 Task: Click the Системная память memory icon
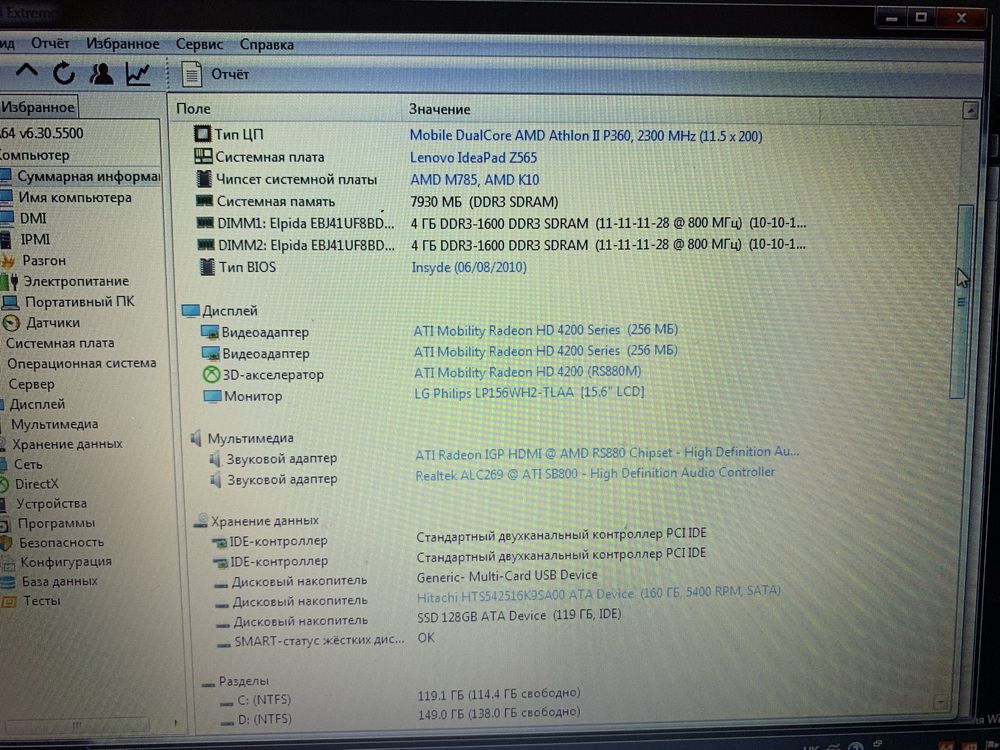click(205, 201)
